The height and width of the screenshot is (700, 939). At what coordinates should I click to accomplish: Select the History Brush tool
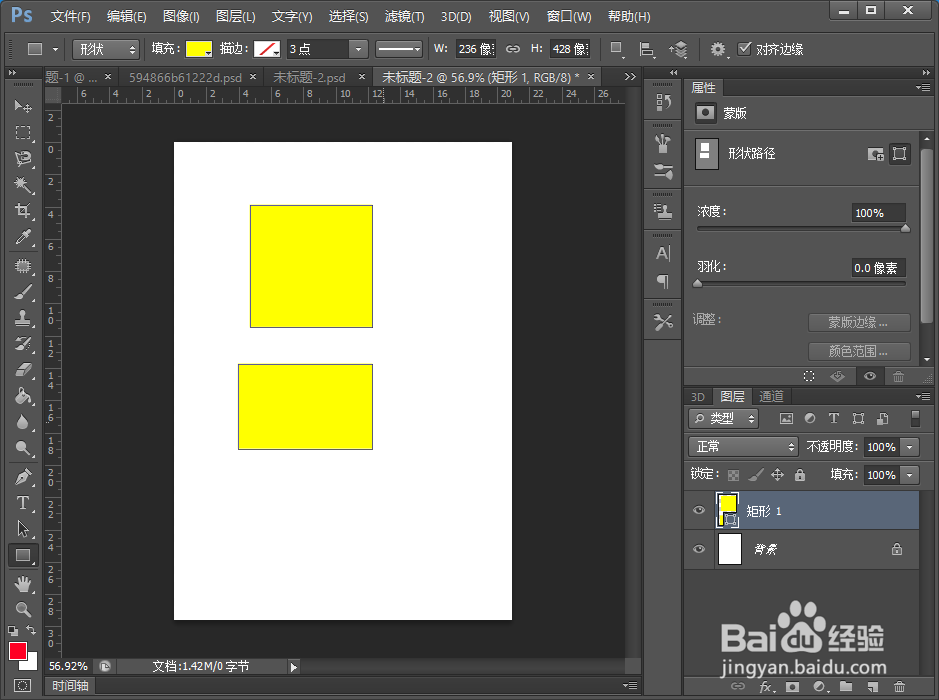pyautogui.click(x=23, y=344)
